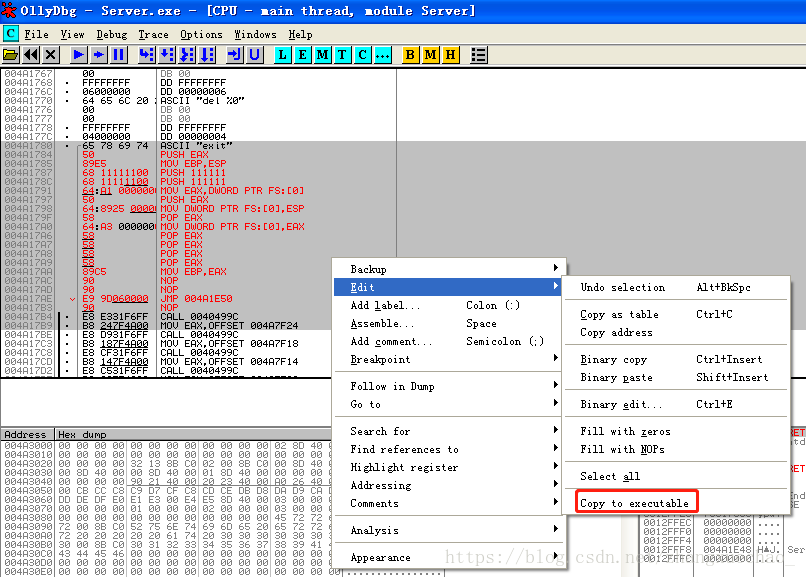The height and width of the screenshot is (577, 806).
Task: Open CPU window cyan C toolbar icon
Action: 362,54
